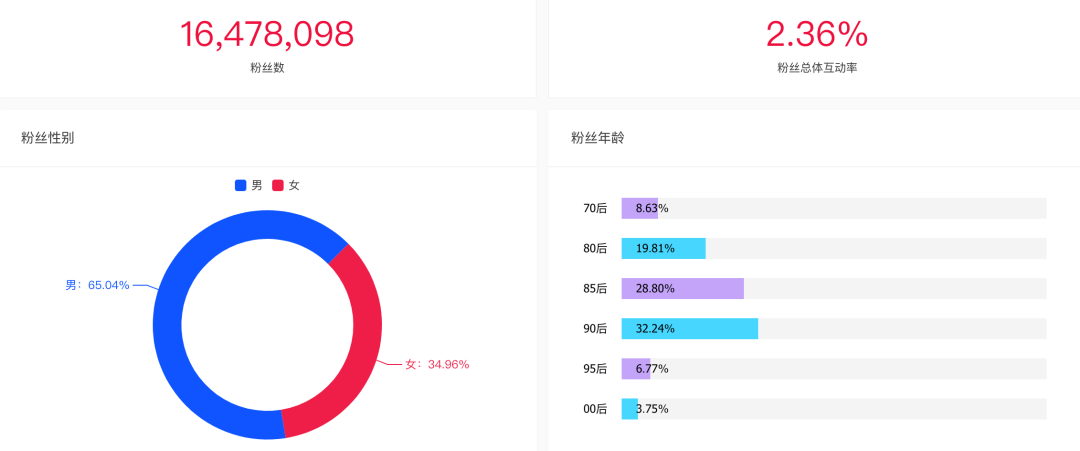Viewport: 1080px width, 451px height.
Task: Click the 粉丝数 caption
Action: (x=267, y=68)
